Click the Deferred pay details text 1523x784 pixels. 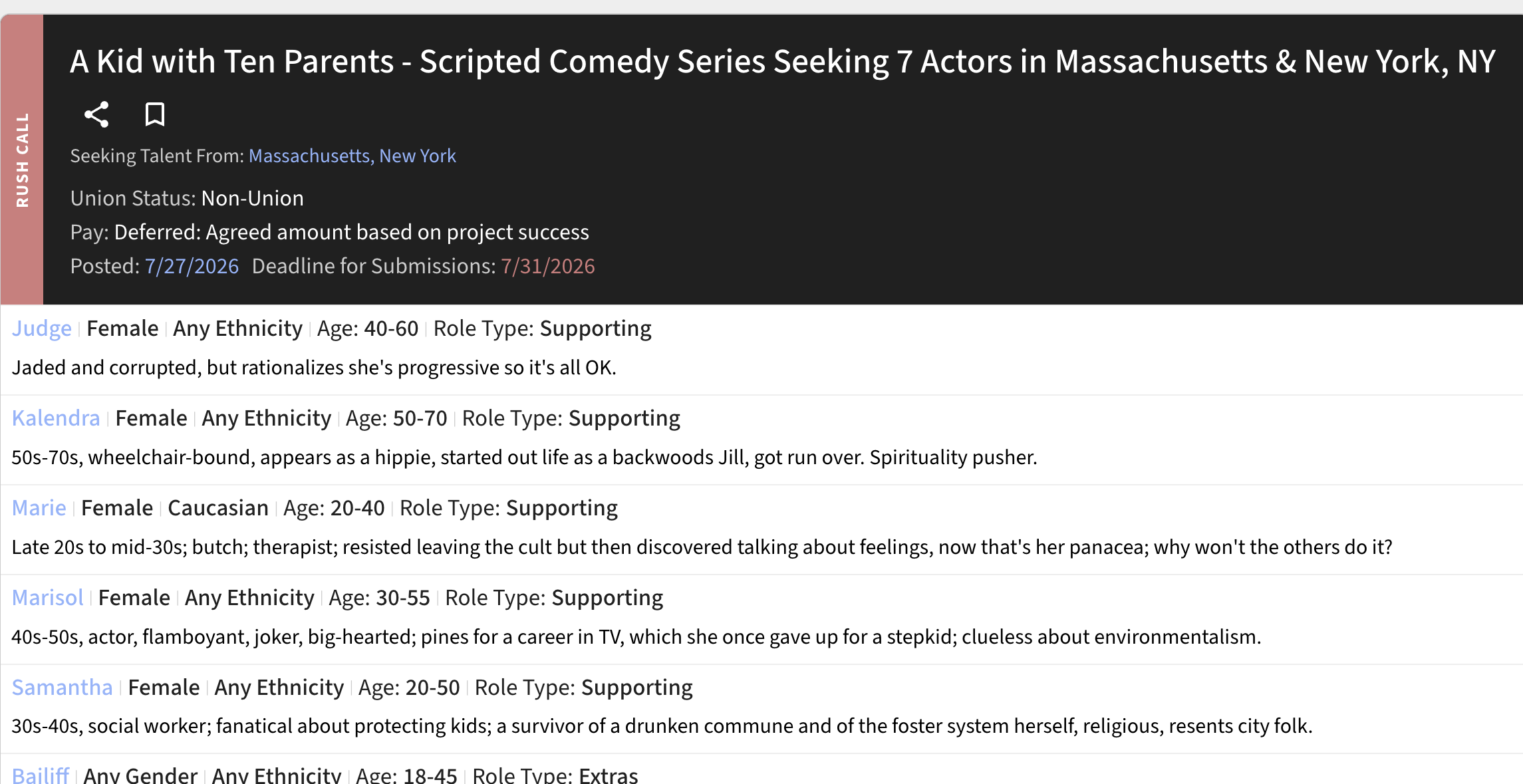(x=352, y=232)
